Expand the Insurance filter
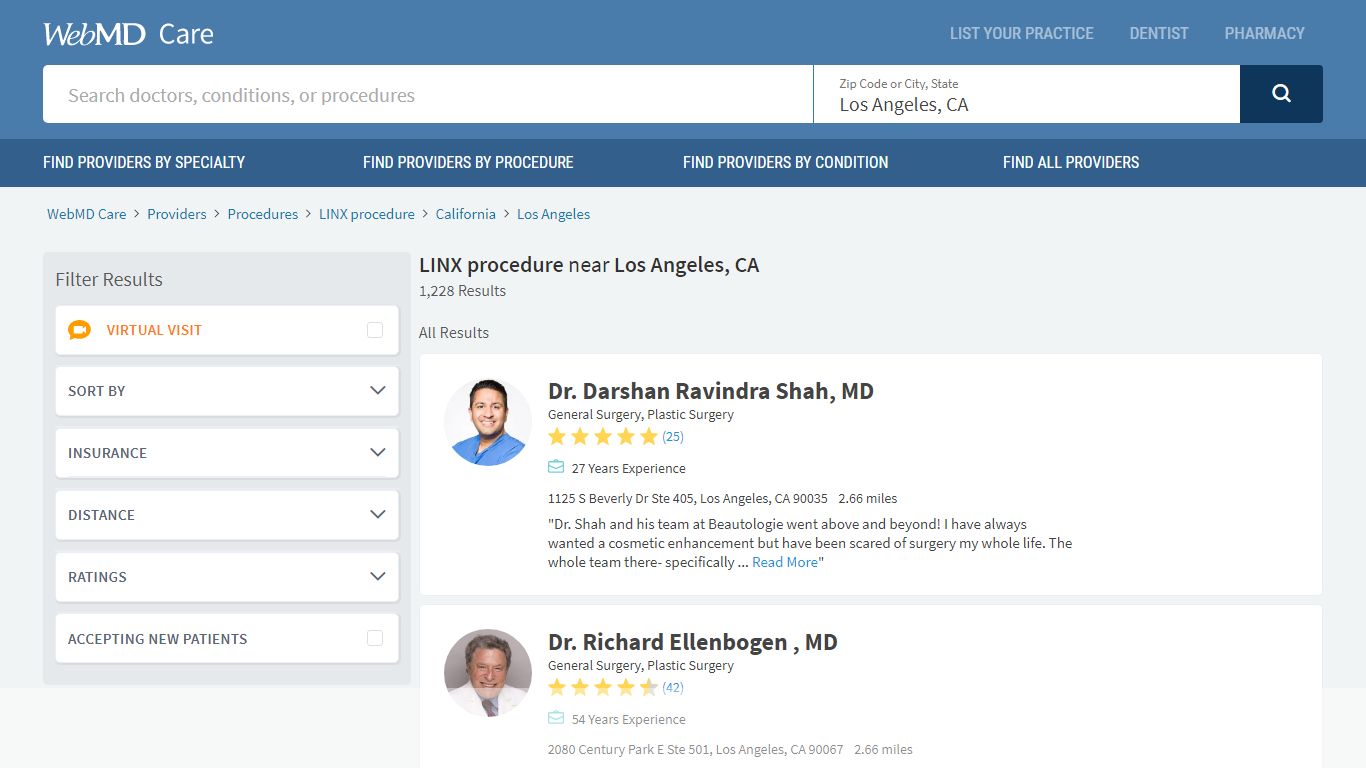 click(x=227, y=453)
